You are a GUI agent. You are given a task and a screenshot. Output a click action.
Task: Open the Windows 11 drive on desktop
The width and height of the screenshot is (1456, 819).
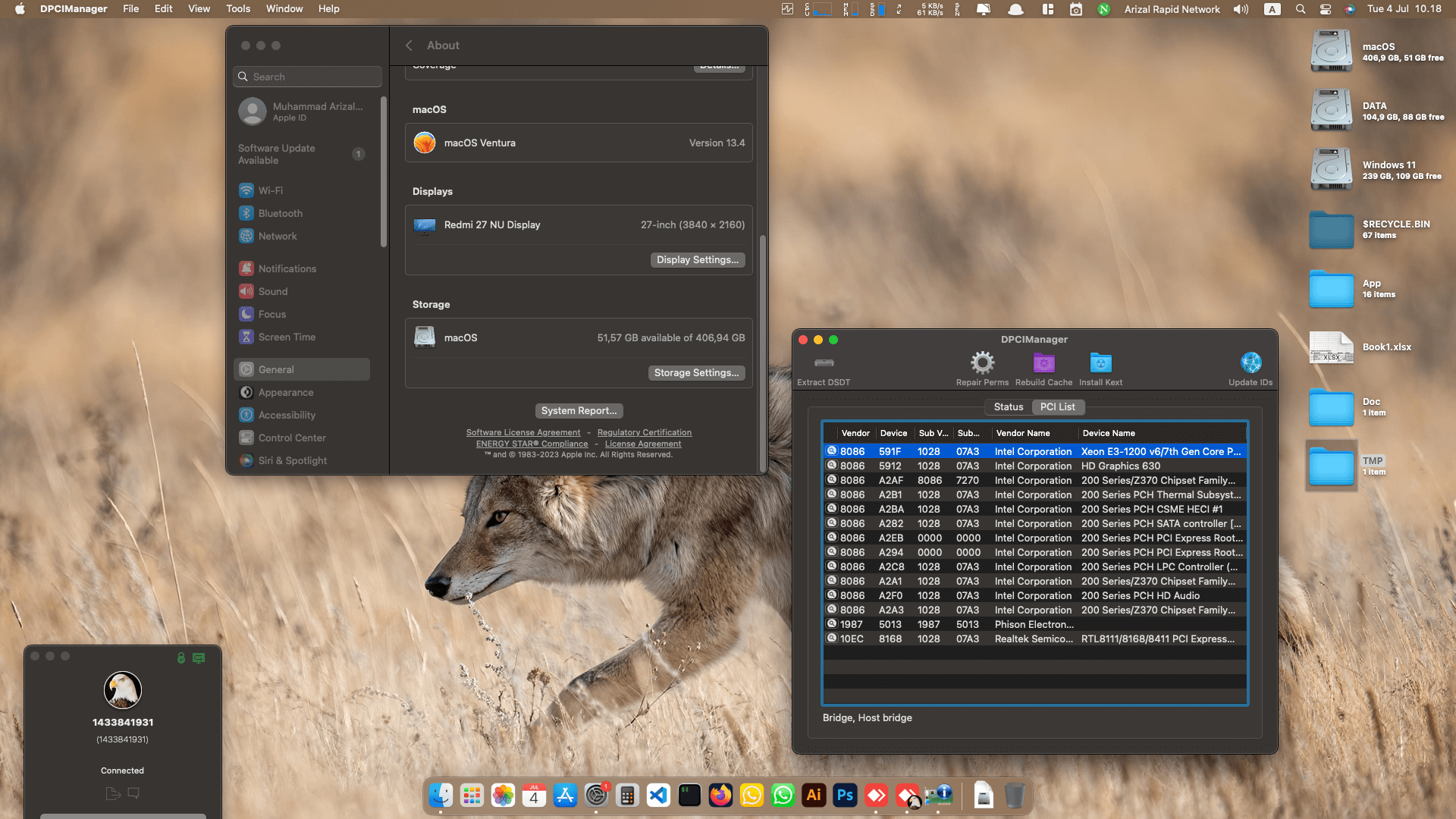1332,170
